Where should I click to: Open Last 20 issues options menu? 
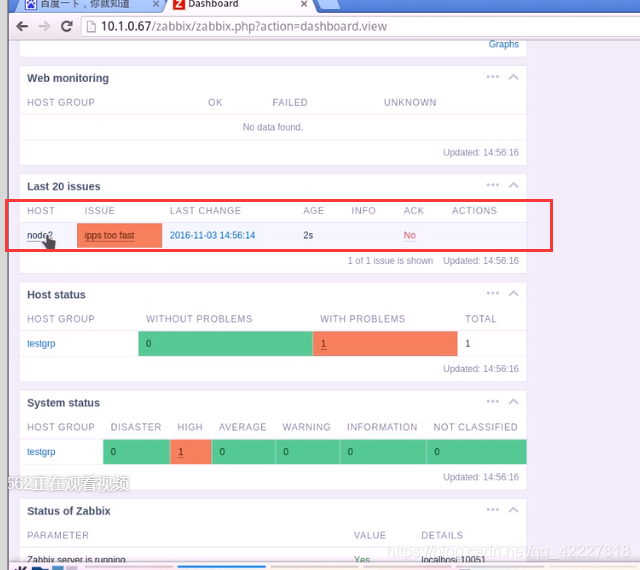[493, 185]
